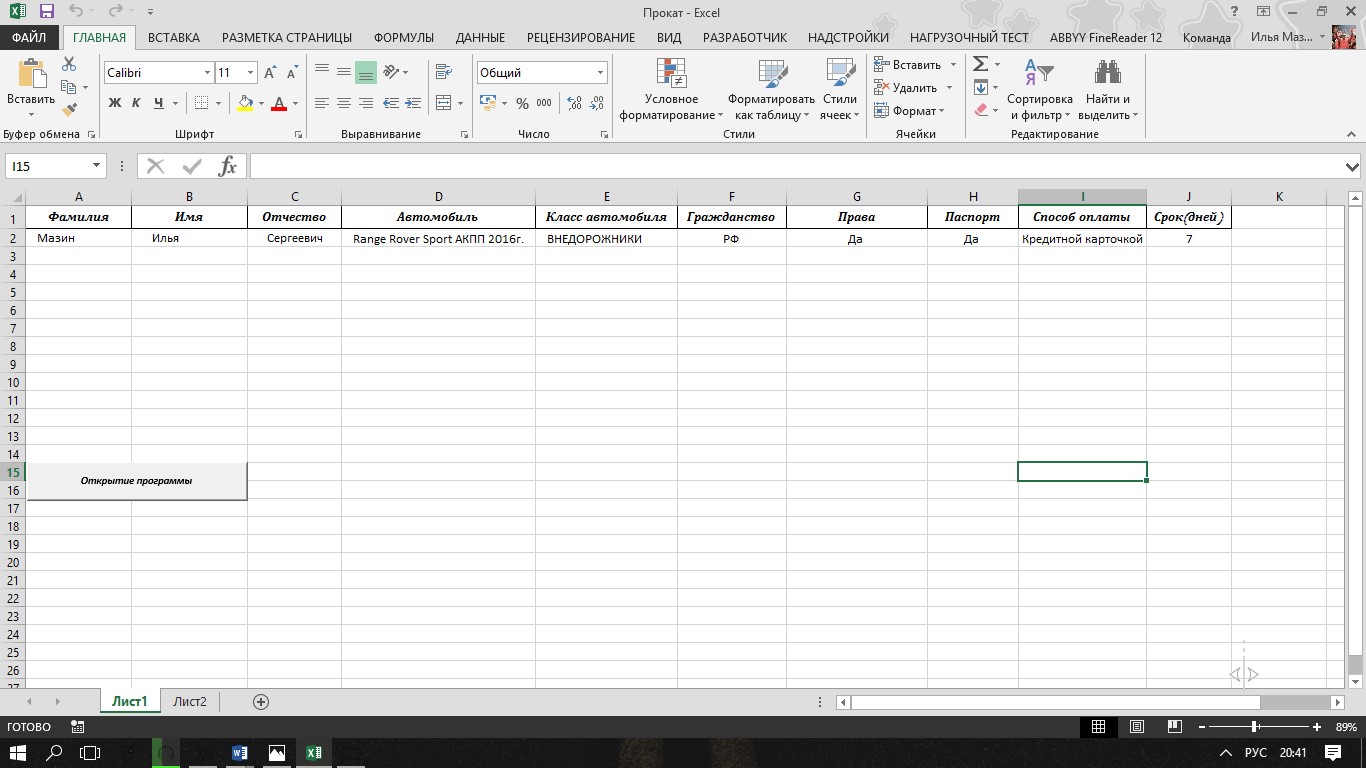Zoom in with the plus button
The height and width of the screenshot is (768, 1366).
pos(1317,727)
